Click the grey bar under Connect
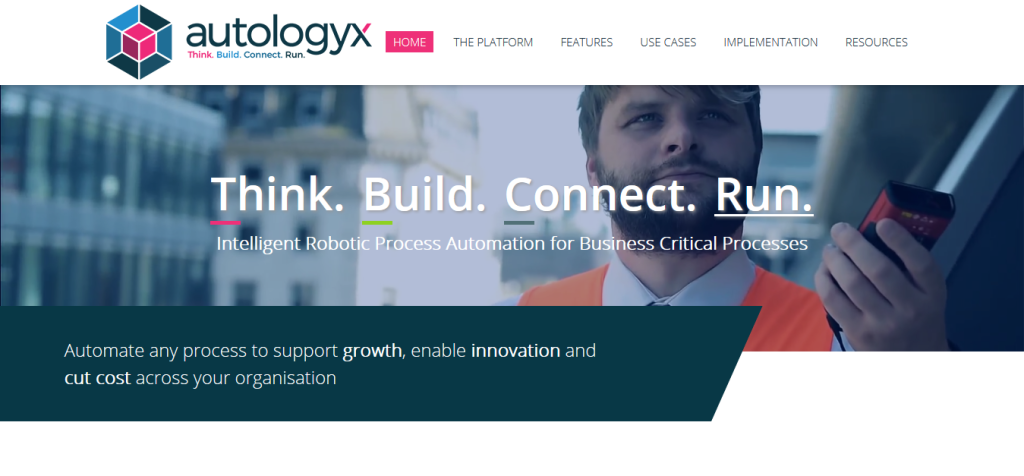Screen dimensions: 1024x476 point(519,223)
